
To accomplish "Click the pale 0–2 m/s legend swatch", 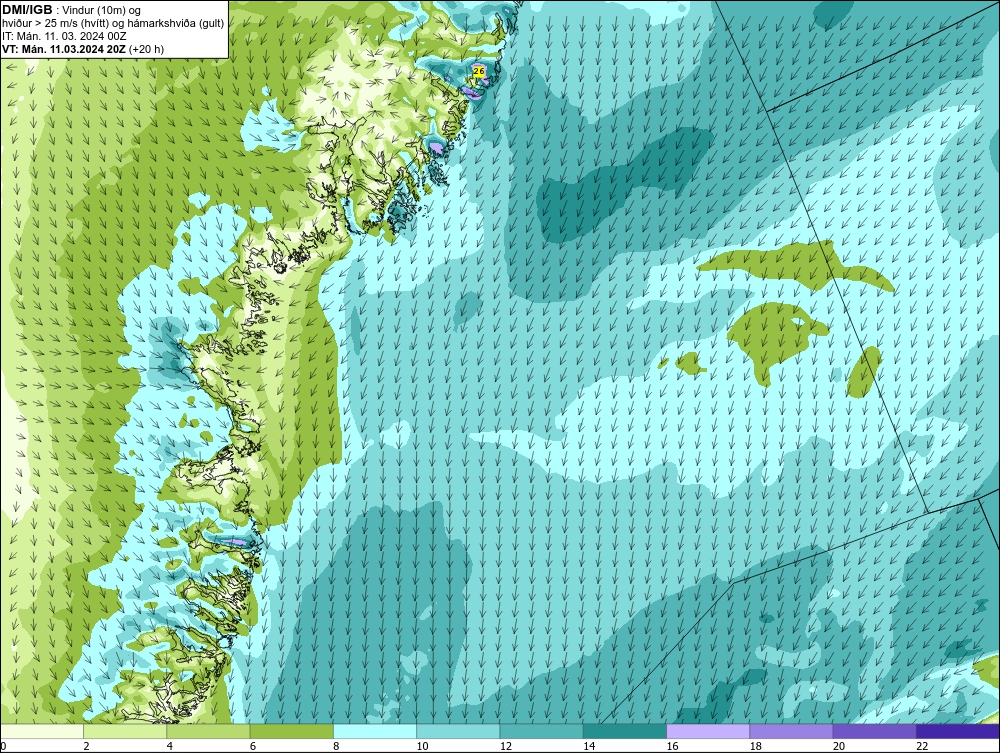I will pyautogui.click(x=41, y=731).
